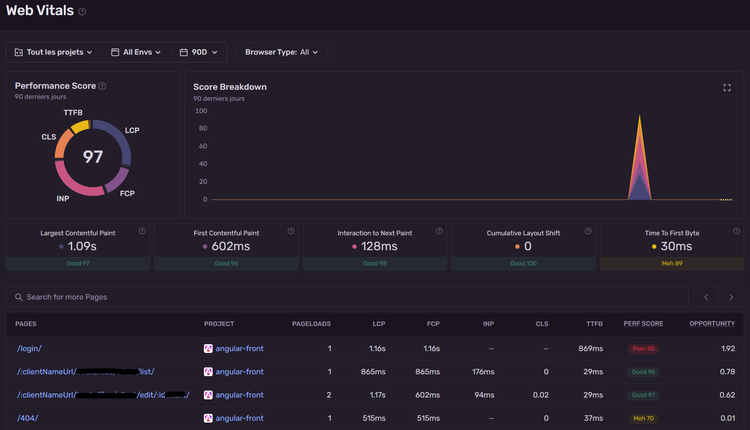Open the Tout les projets project selector
This screenshot has width=750, height=430.
click(x=54, y=52)
